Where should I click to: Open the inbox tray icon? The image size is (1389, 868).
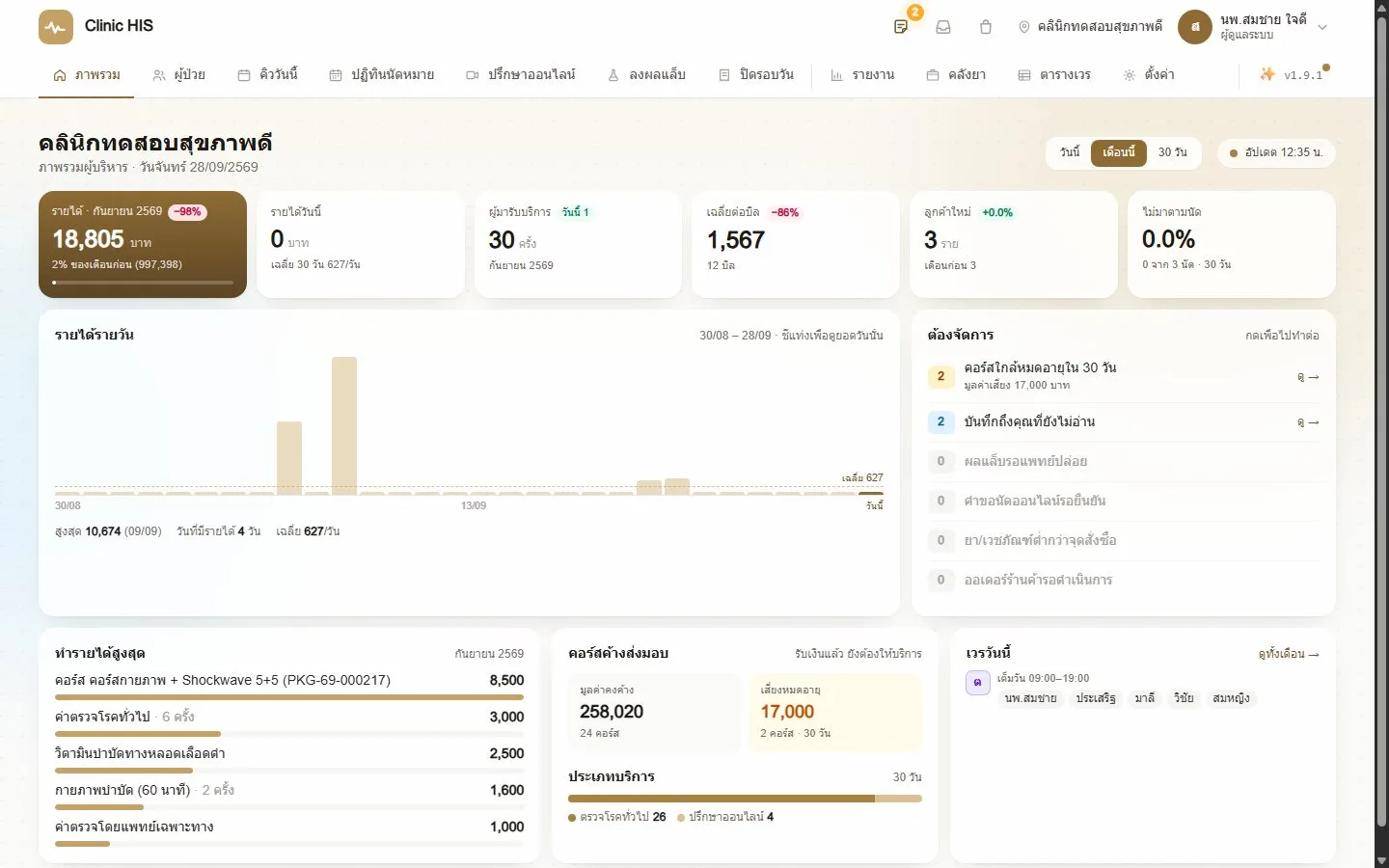click(x=943, y=27)
